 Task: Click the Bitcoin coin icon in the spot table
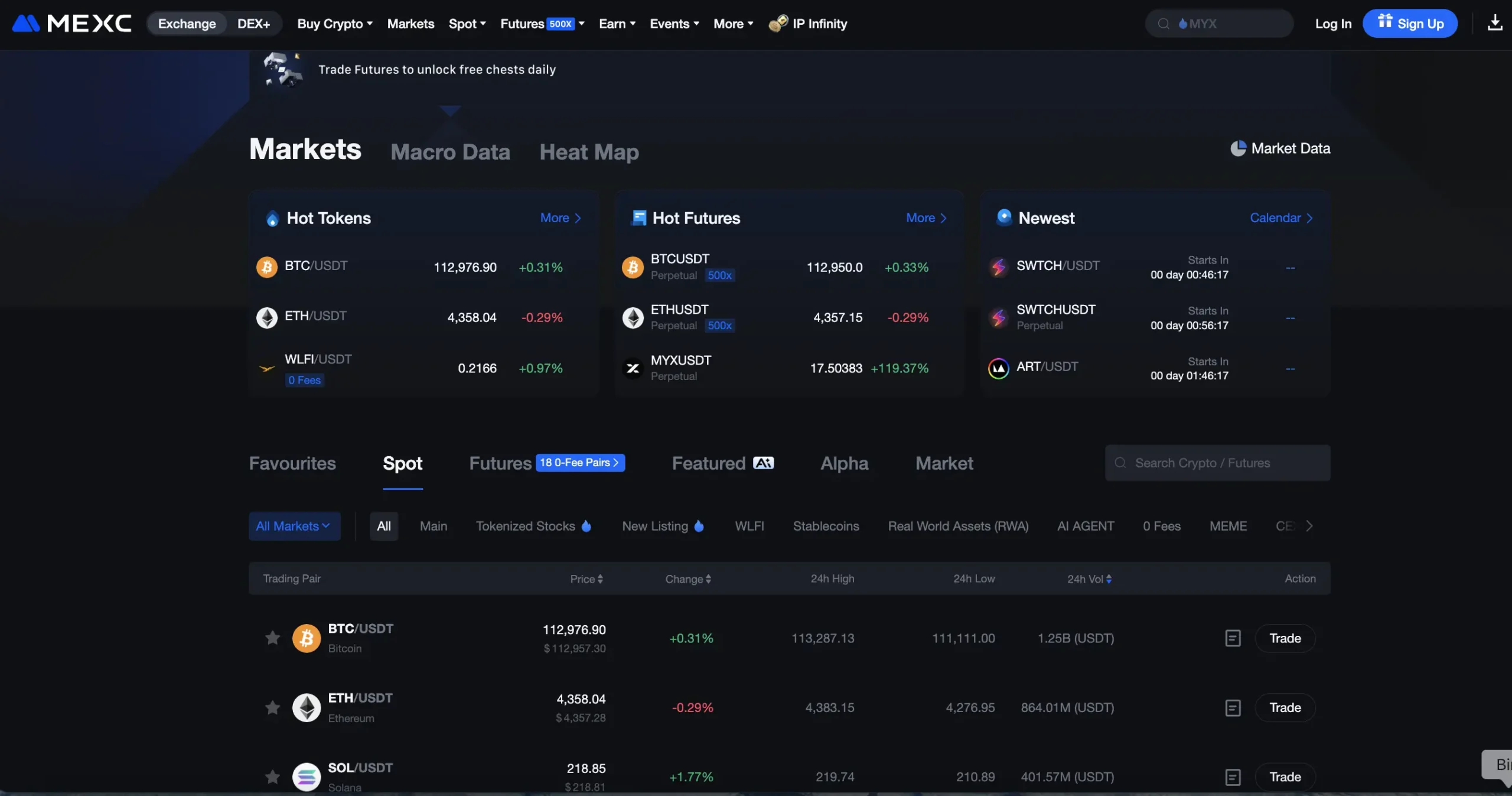tap(307, 638)
